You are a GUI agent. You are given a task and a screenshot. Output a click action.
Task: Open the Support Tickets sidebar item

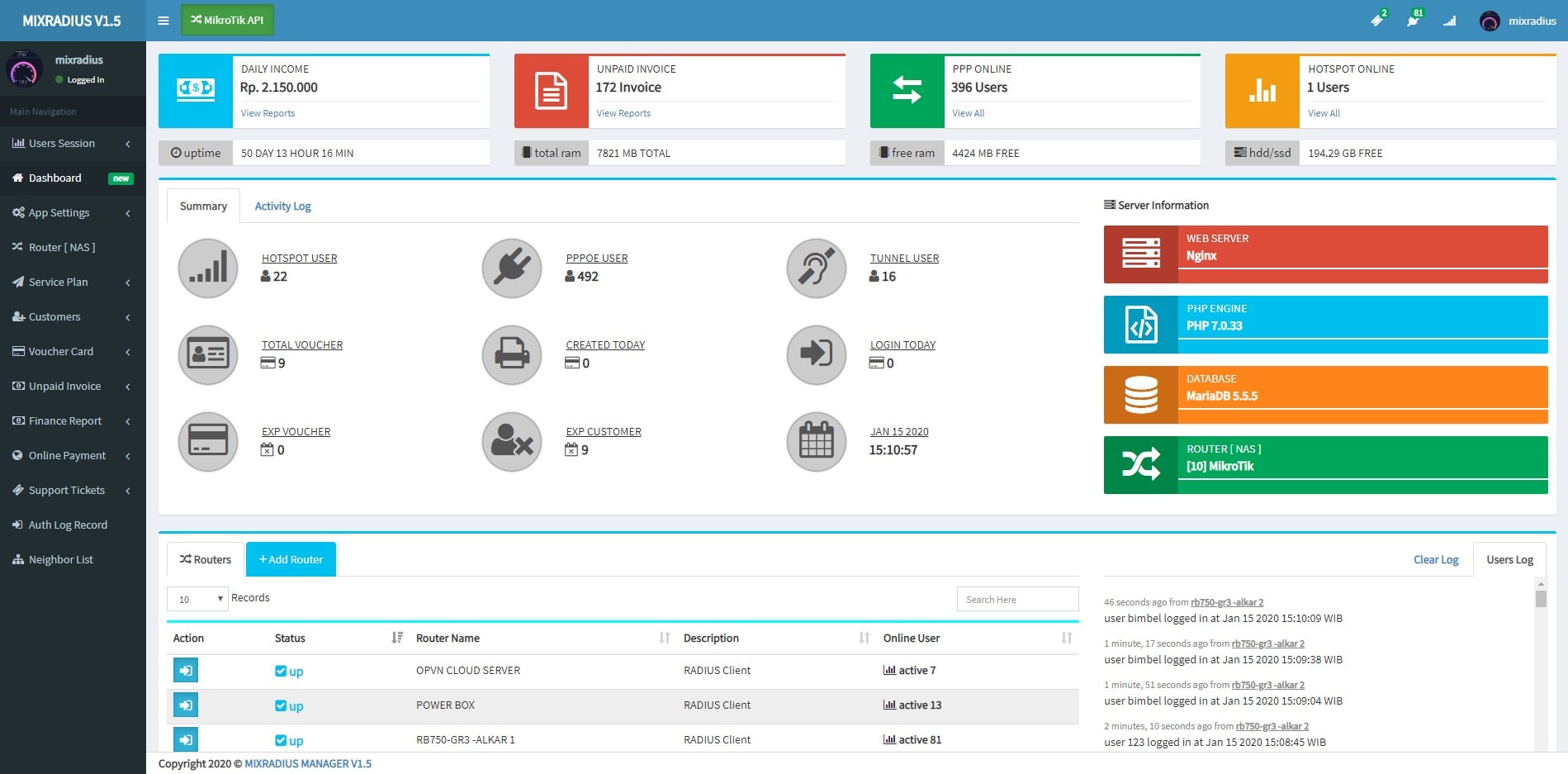pos(73,490)
